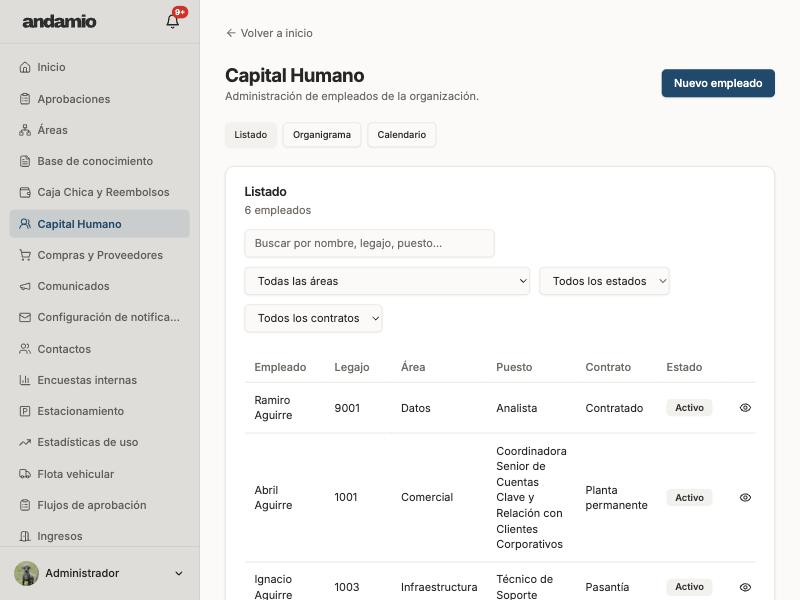The width and height of the screenshot is (800, 600).
Task: Click the Estado column header
Action: 684,367
